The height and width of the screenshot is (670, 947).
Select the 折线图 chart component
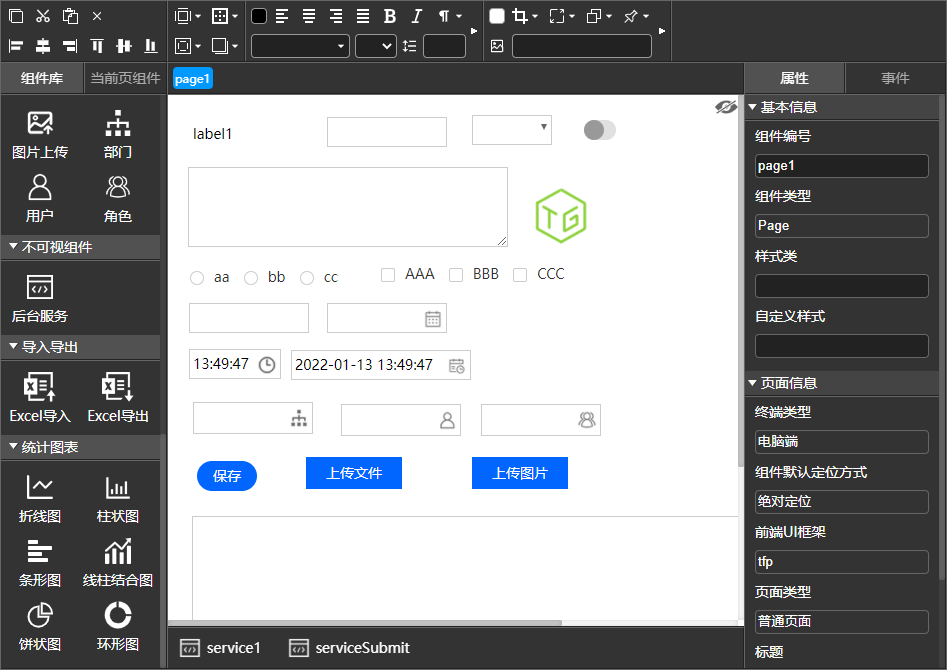[40, 498]
